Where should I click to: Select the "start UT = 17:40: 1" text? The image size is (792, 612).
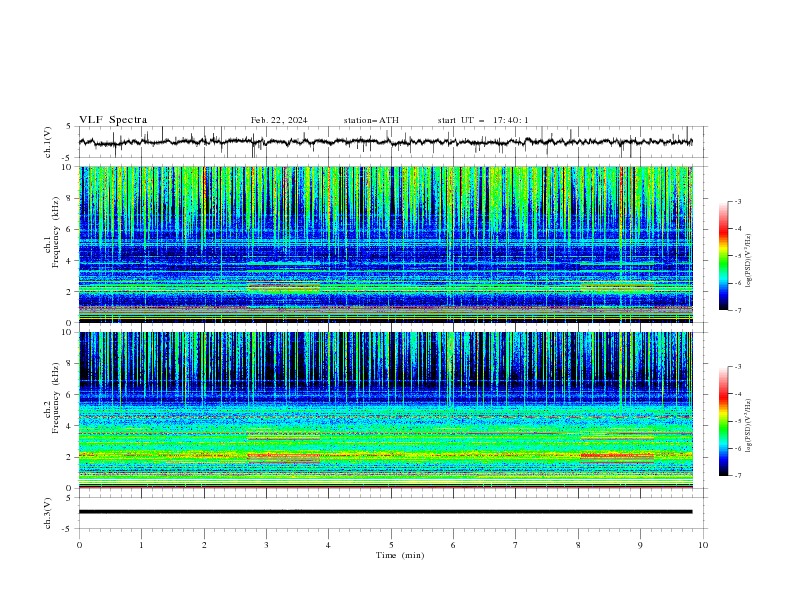click(x=483, y=120)
